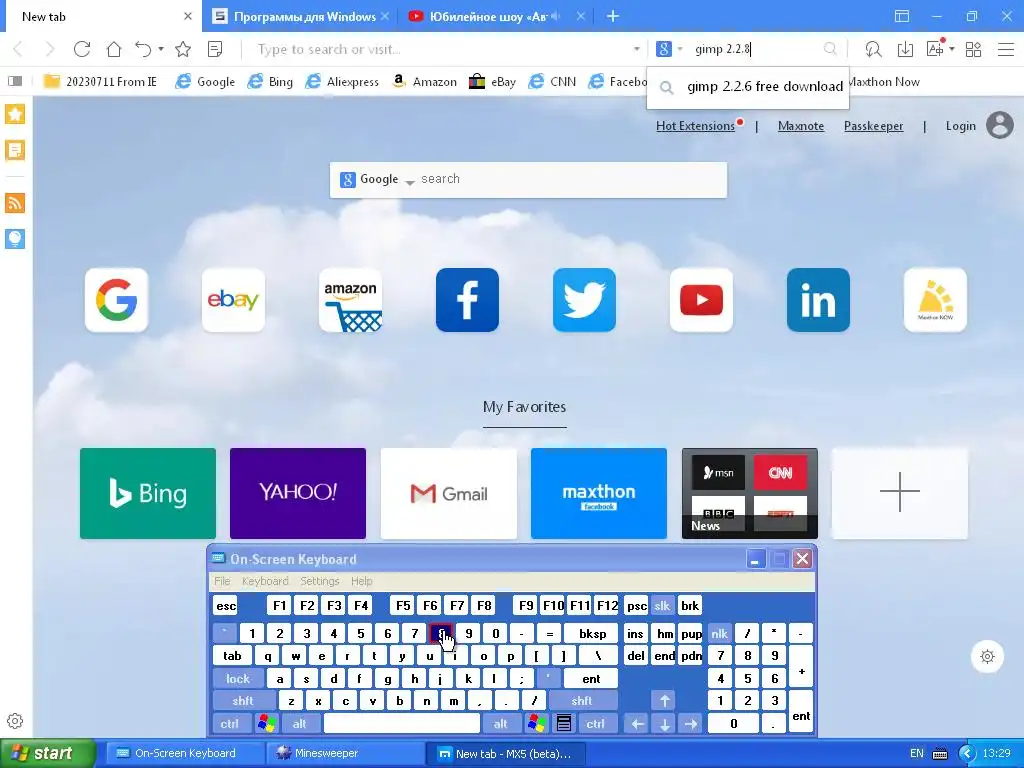
Task: Click the address bar input
Action: pyautogui.click(x=443, y=49)
